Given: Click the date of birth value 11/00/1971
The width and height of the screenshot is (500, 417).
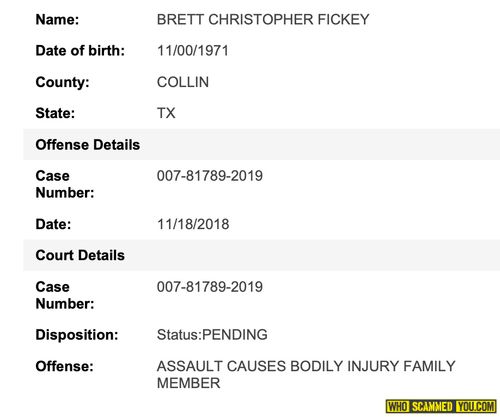Looking at the screenshot, I should [193, 51].
